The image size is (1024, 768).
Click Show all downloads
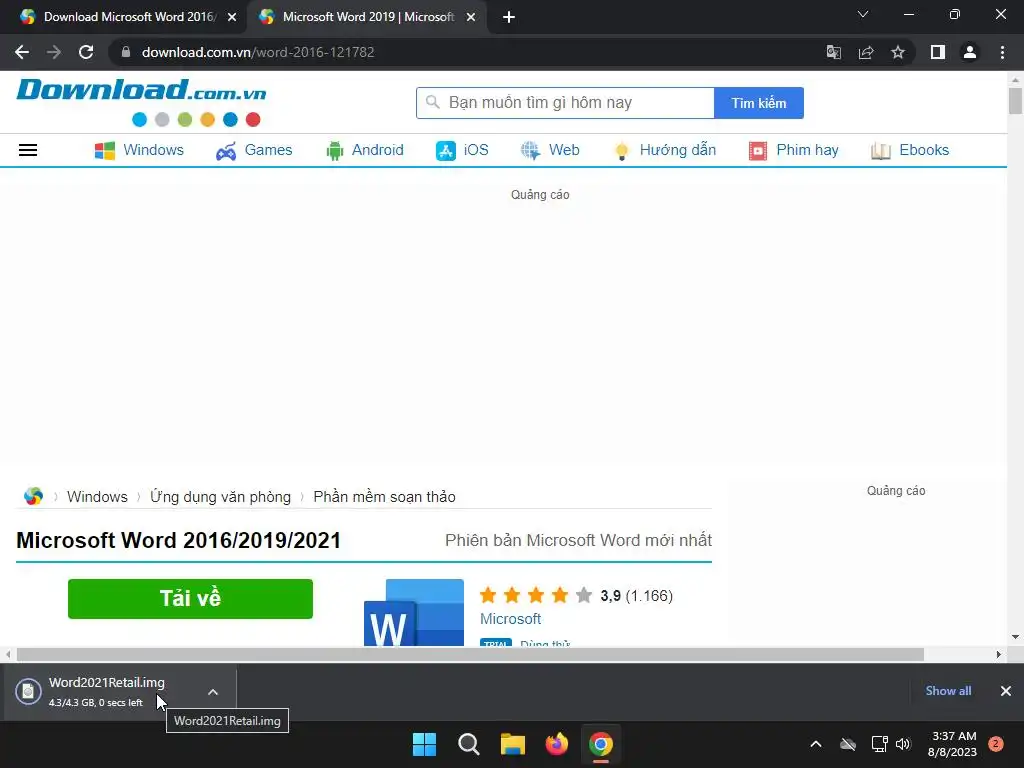948,691
